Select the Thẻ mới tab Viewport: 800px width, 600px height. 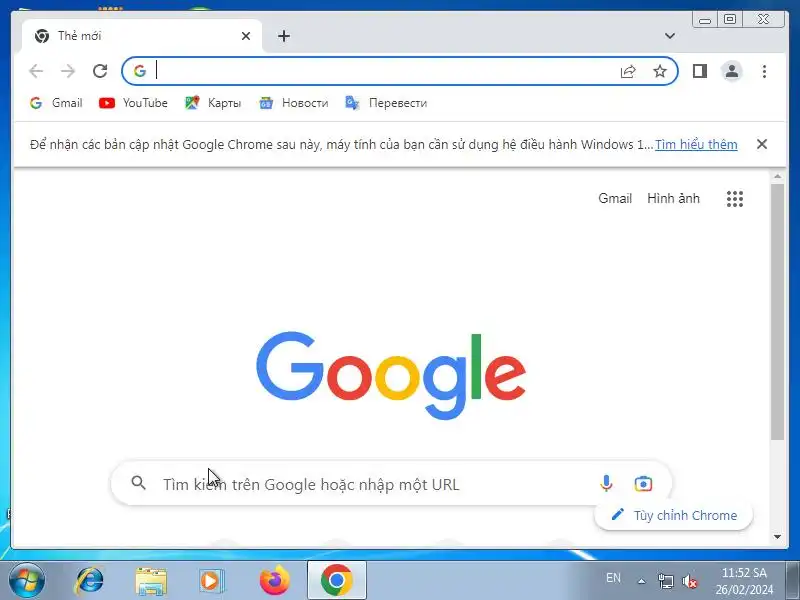click(142, 36)
